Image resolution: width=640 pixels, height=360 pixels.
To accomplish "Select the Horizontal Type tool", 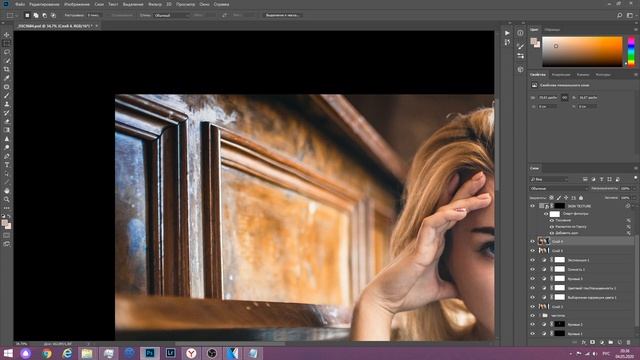I will point(7,165).
